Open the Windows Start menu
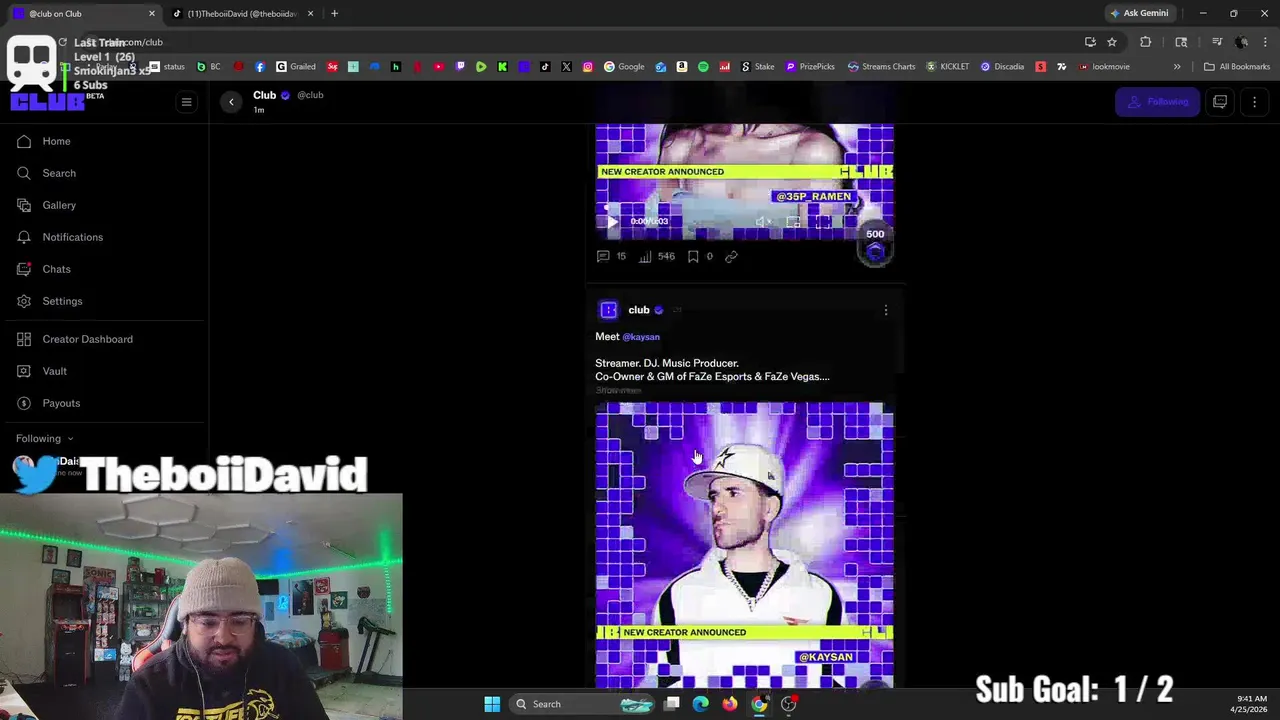Image resolution: width=1280 pixels, height=720 pixels. tap(492, 704)
